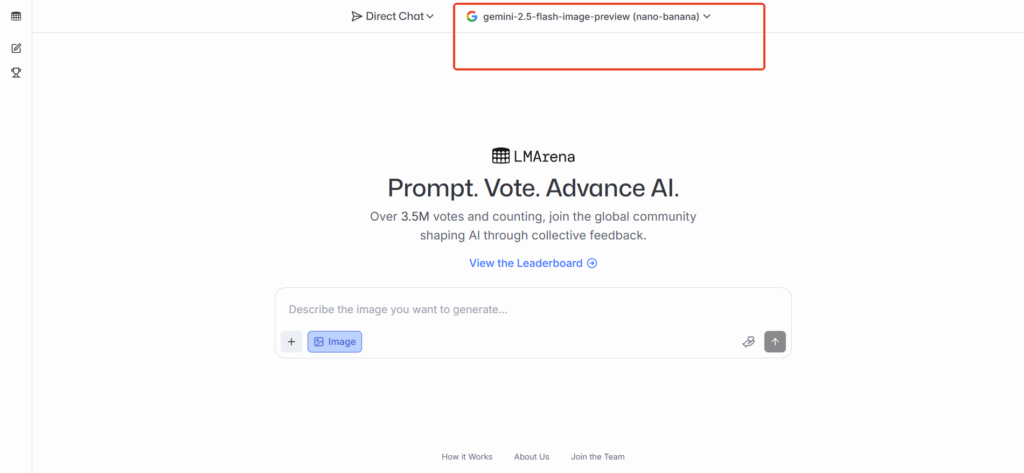Click the plus attach button in prompt box
1024x473 pixels.
click(x=291, y=342)
